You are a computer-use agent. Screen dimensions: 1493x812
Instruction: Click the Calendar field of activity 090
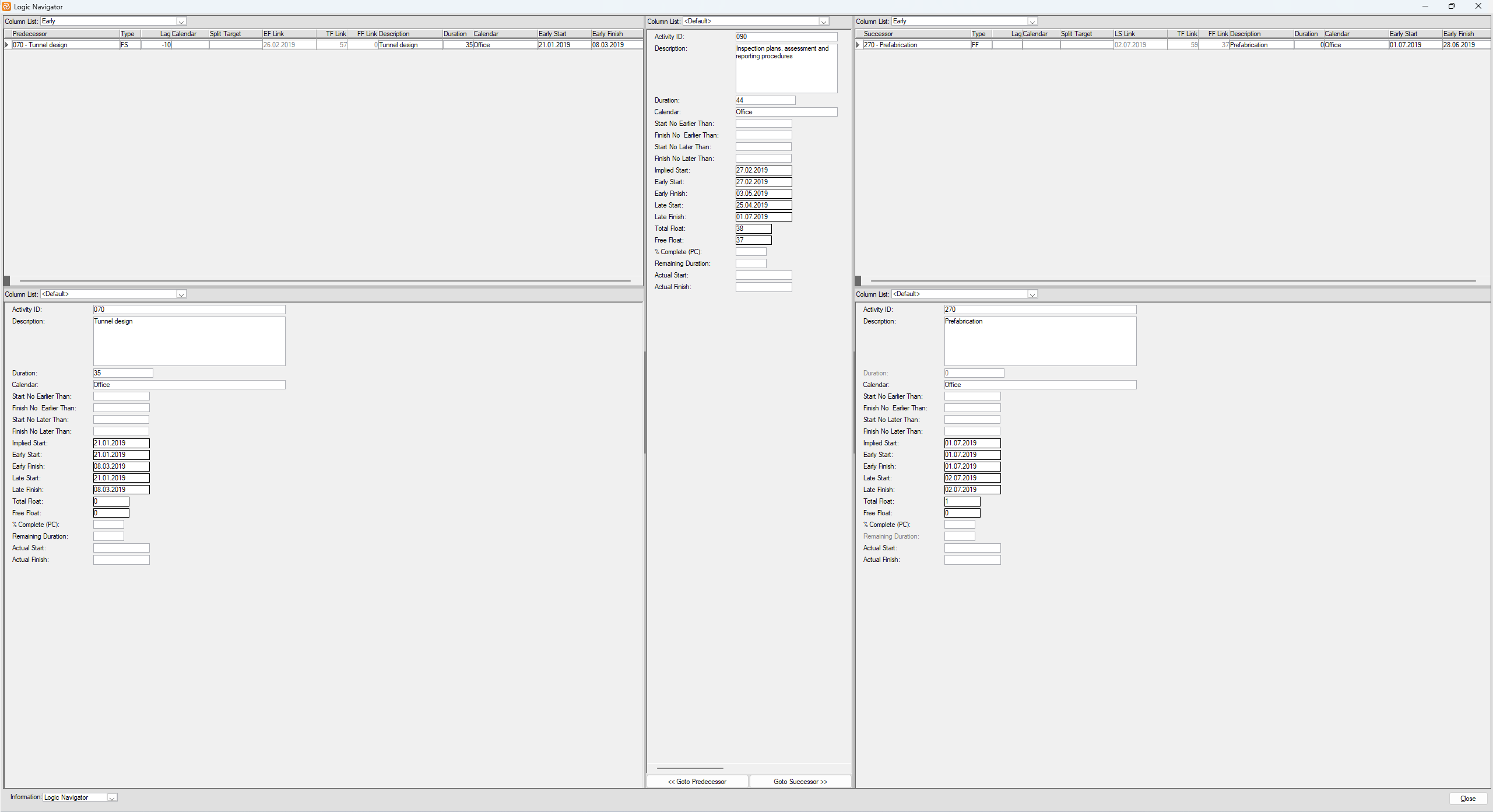click(786, 112)
